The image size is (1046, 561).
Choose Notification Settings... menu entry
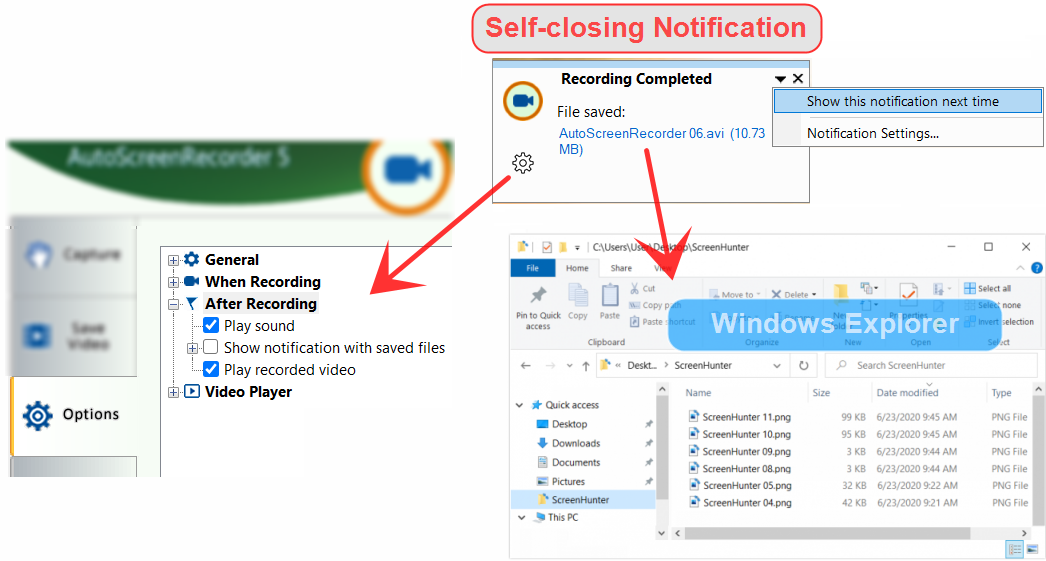click(872, 133)
